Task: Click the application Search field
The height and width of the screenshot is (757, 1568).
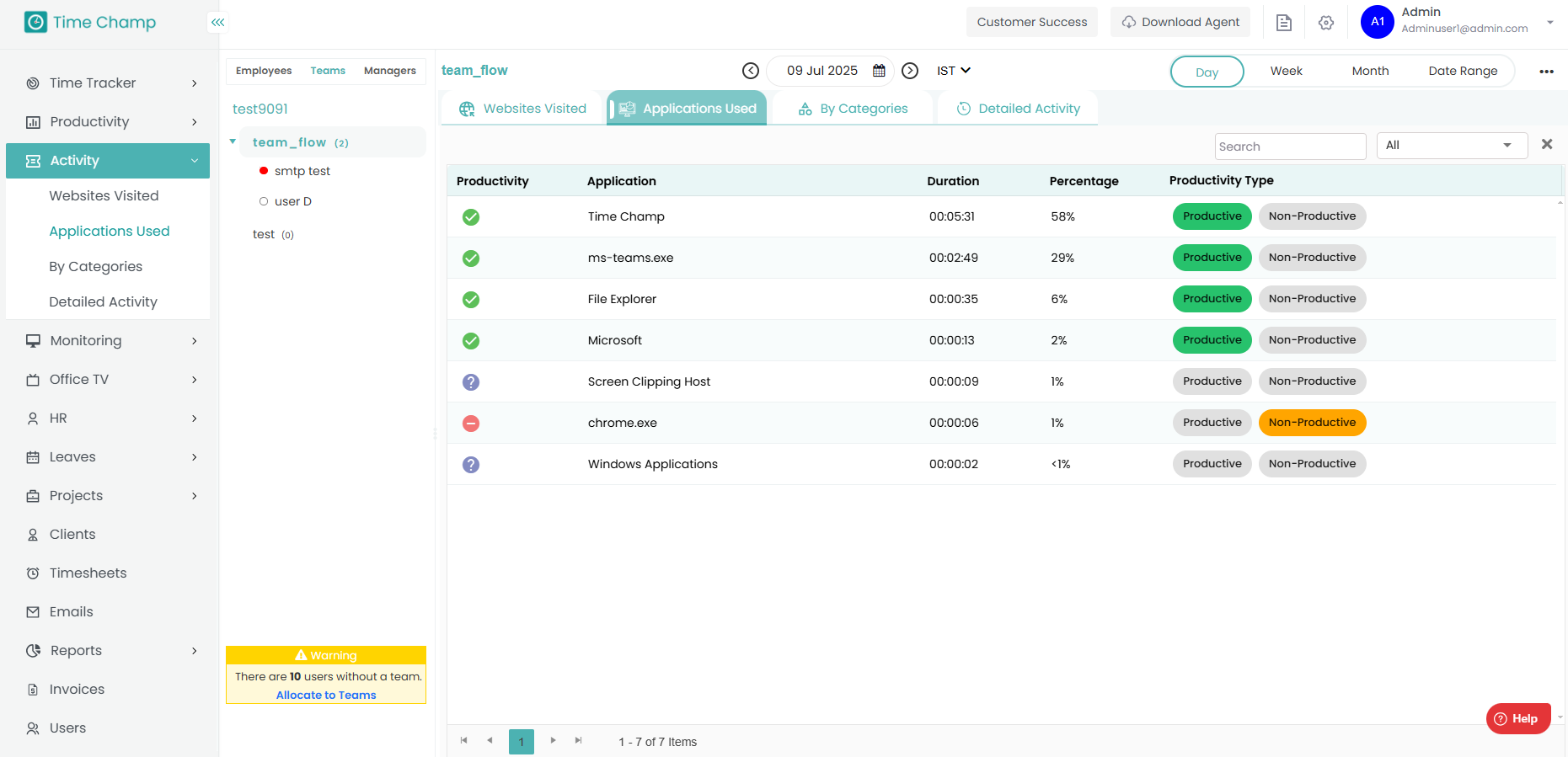Action: pyautogui.click(x=1289, y=147)
